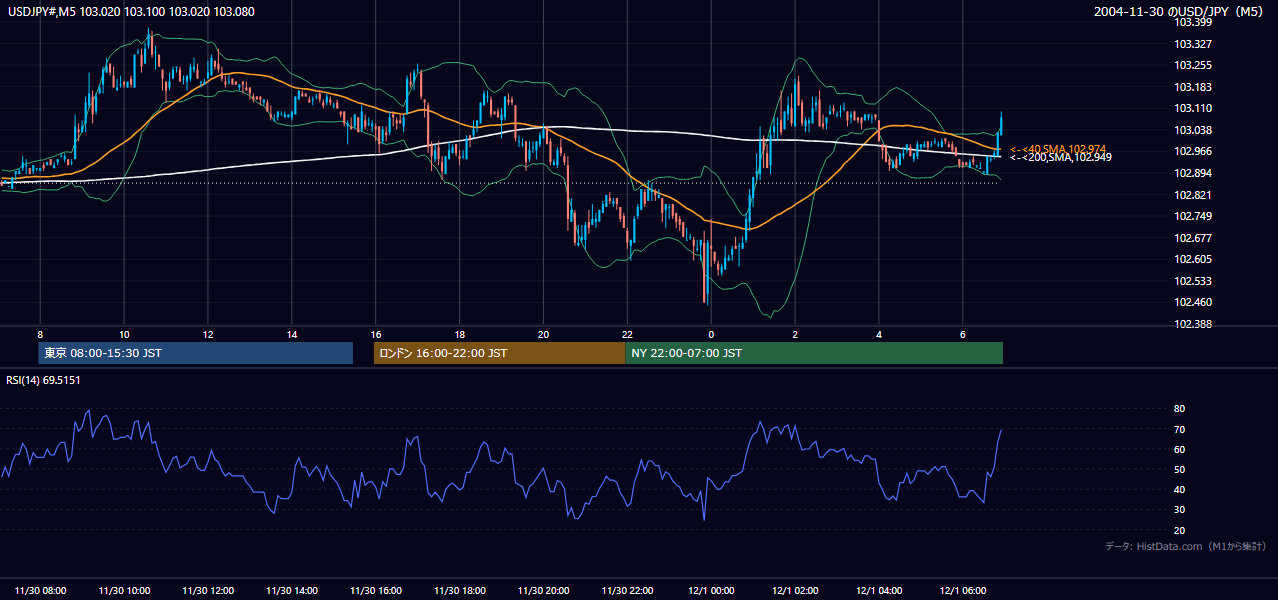Click price axis level 103.110

coord(1192,108)
